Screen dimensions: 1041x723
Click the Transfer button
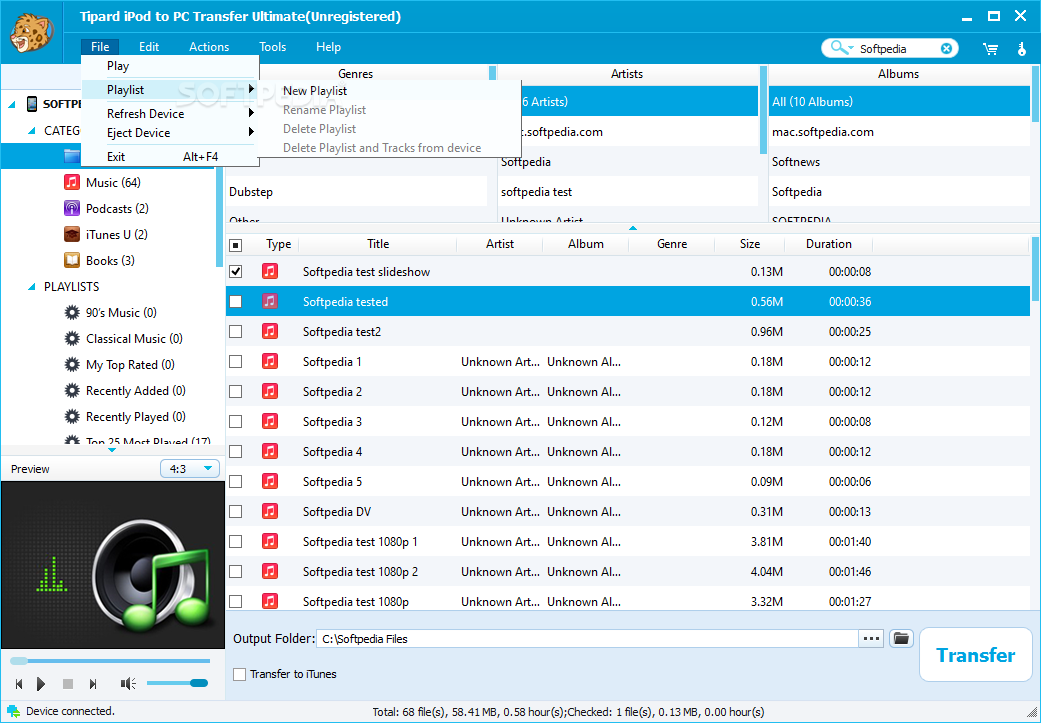pos(975,655)
